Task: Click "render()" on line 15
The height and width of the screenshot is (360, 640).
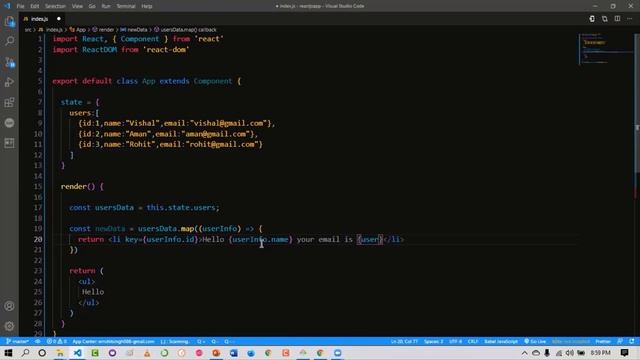Action: click(78, 187)
